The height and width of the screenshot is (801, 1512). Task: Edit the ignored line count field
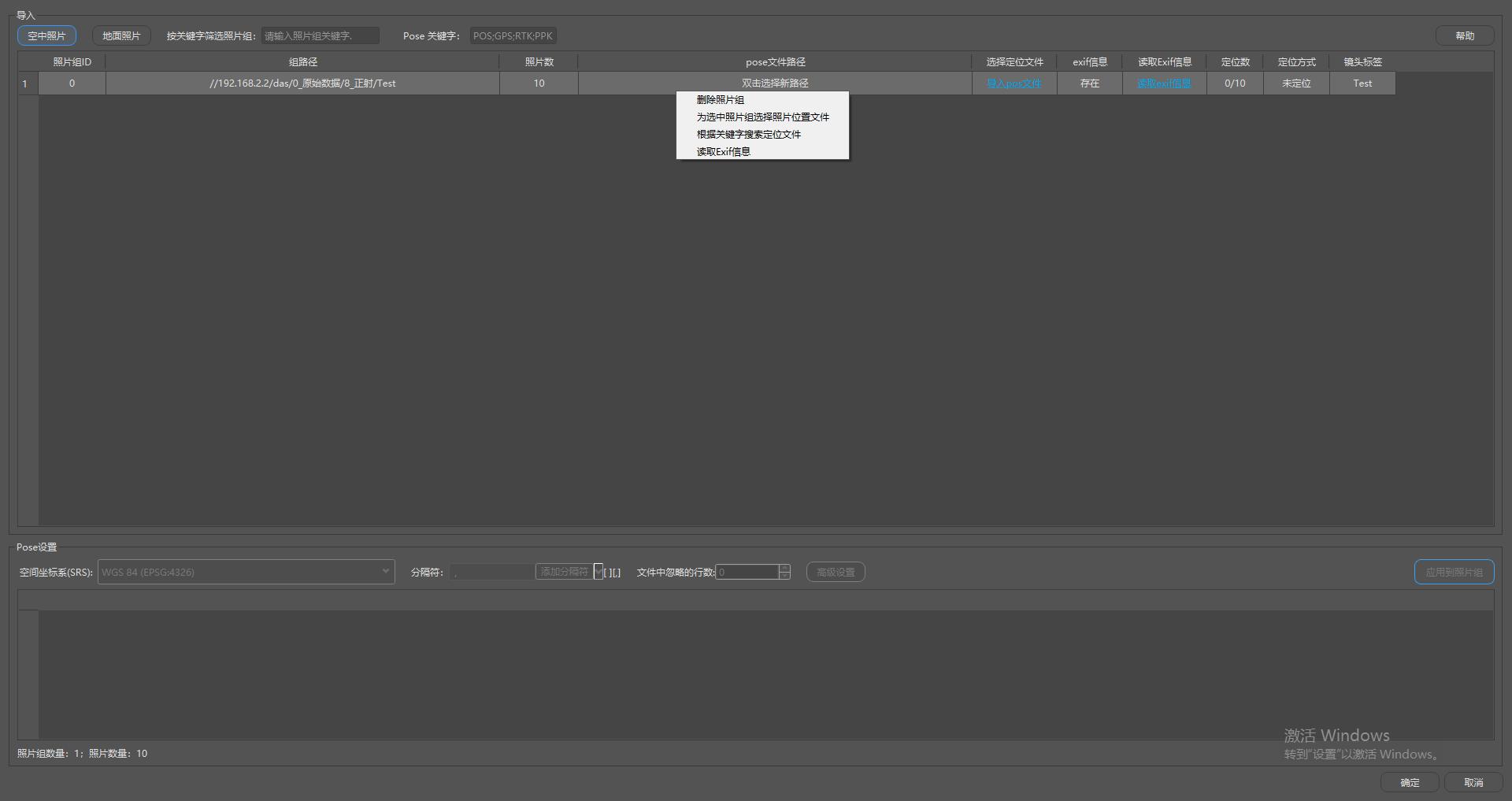(x=747, y=572)
